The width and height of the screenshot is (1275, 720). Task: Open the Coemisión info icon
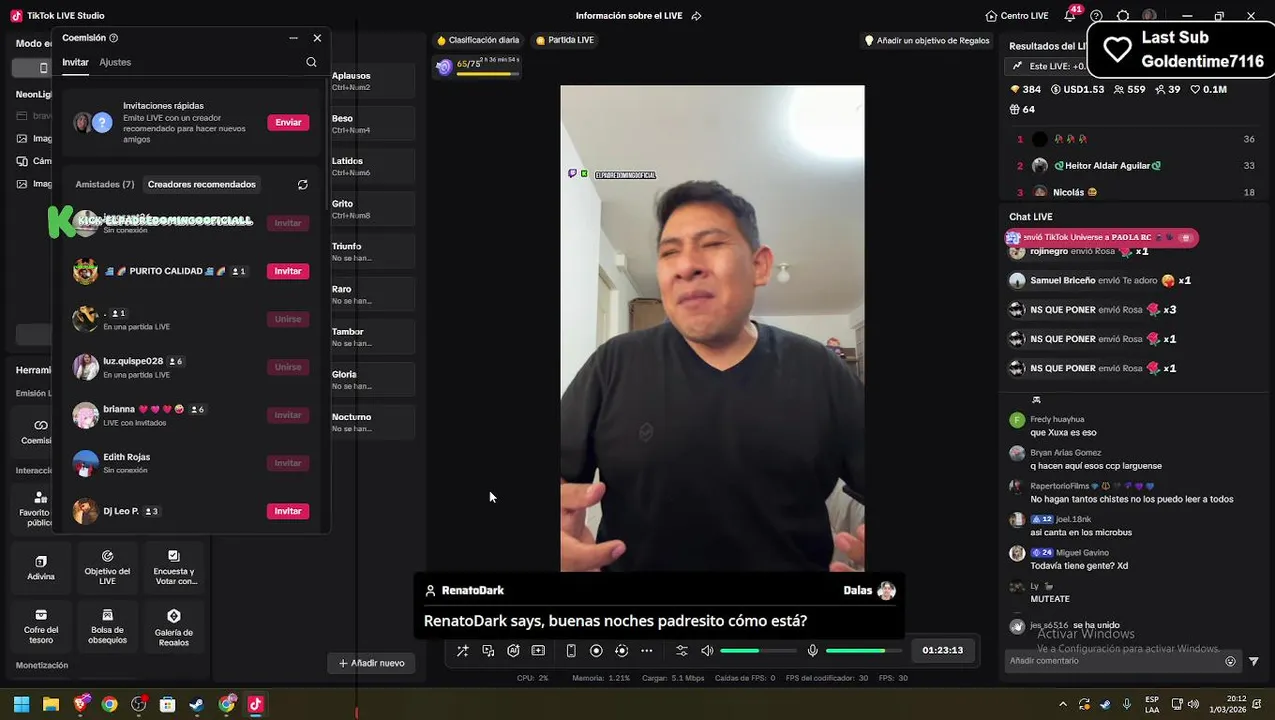(113, 38)
